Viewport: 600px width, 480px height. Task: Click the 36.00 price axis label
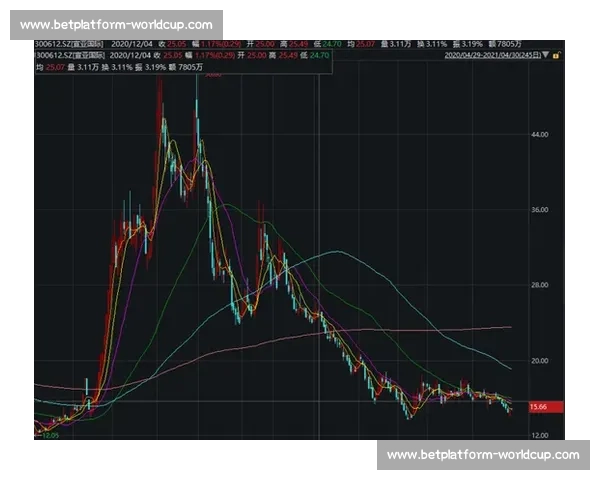point(540,210)
